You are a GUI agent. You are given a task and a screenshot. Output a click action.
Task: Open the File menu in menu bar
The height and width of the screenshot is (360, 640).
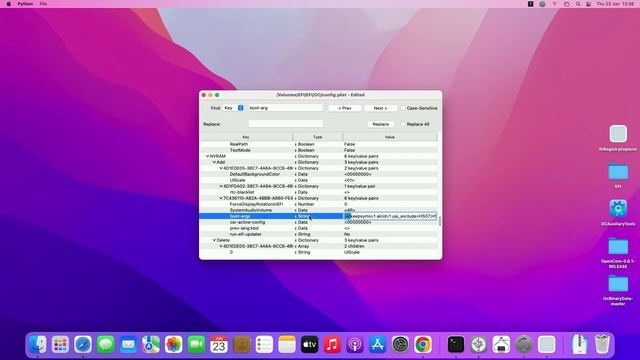(x=43, y=4)
